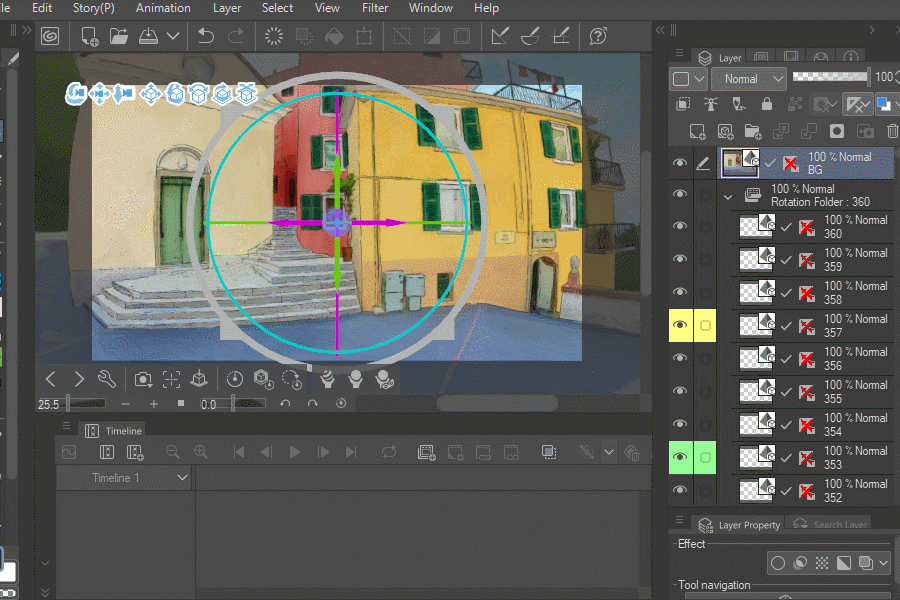Open the Animation menu

pyautogui.click(x=163, y=8)
